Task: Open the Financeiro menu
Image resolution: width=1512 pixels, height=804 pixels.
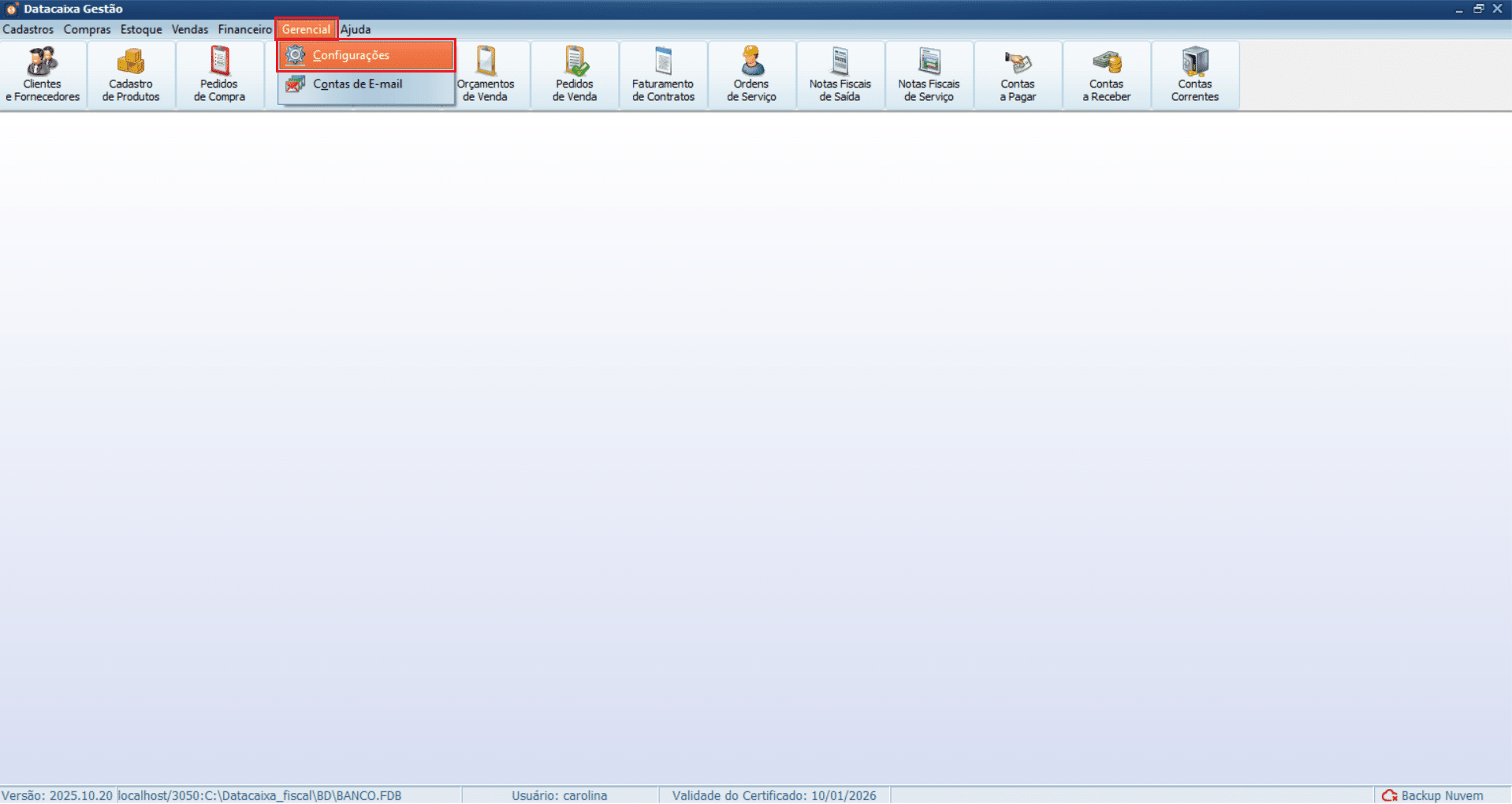Action: 244,29
